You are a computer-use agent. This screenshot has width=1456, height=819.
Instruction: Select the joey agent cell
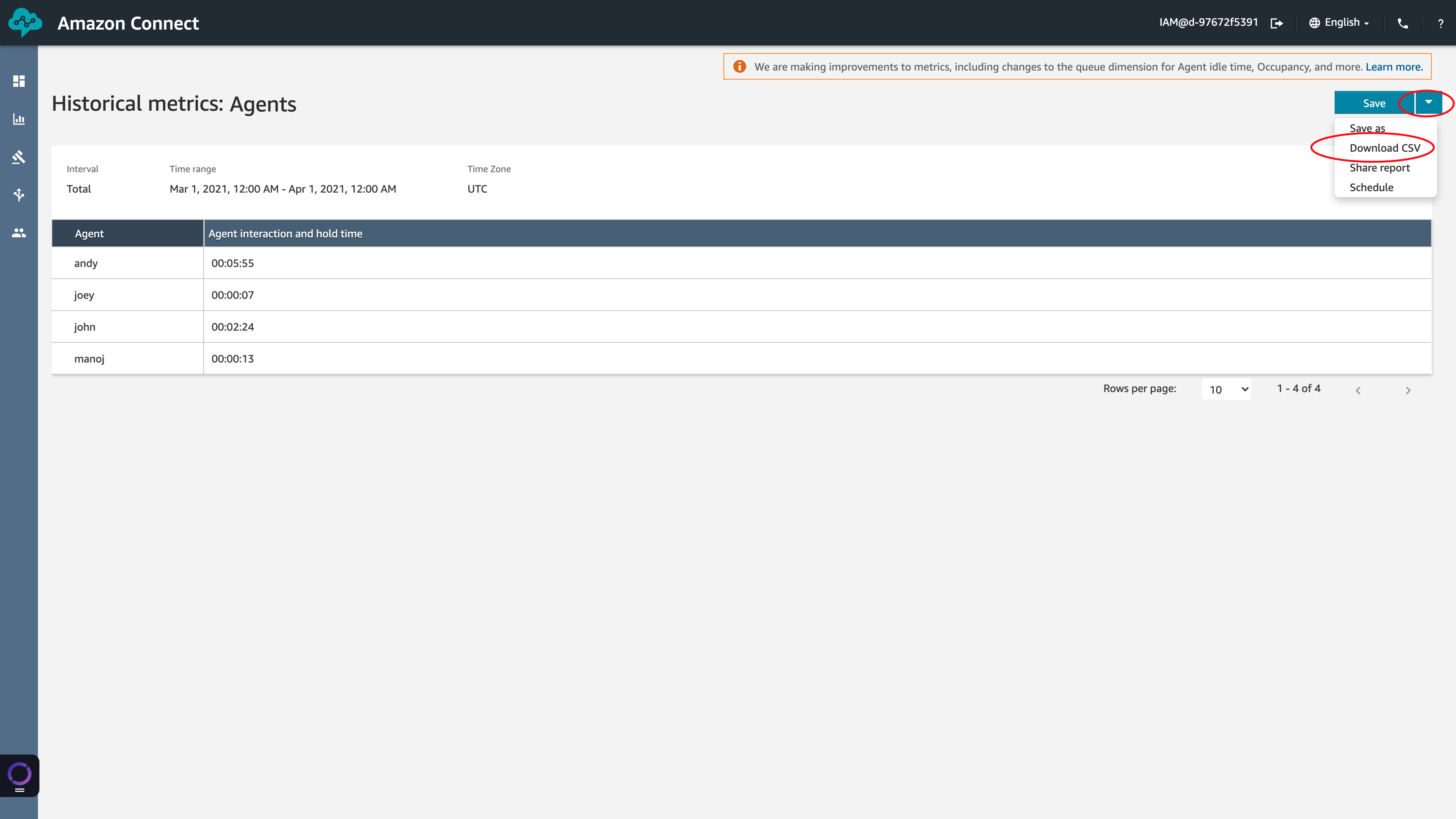(x=128, y=295)
